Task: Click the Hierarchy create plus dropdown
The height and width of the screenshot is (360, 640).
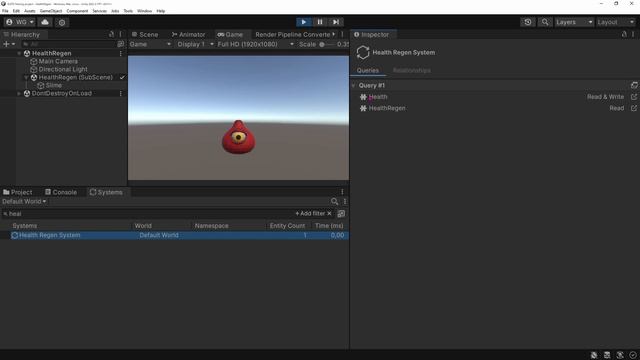Action: tap(9, 44)
